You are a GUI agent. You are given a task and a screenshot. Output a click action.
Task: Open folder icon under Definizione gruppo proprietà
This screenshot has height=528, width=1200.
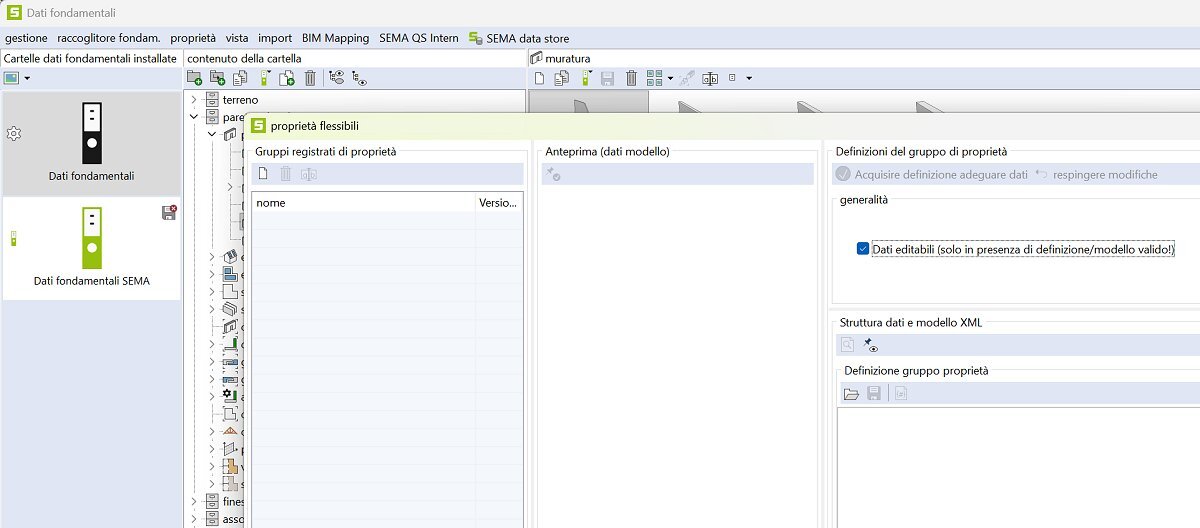click(851, 394)
